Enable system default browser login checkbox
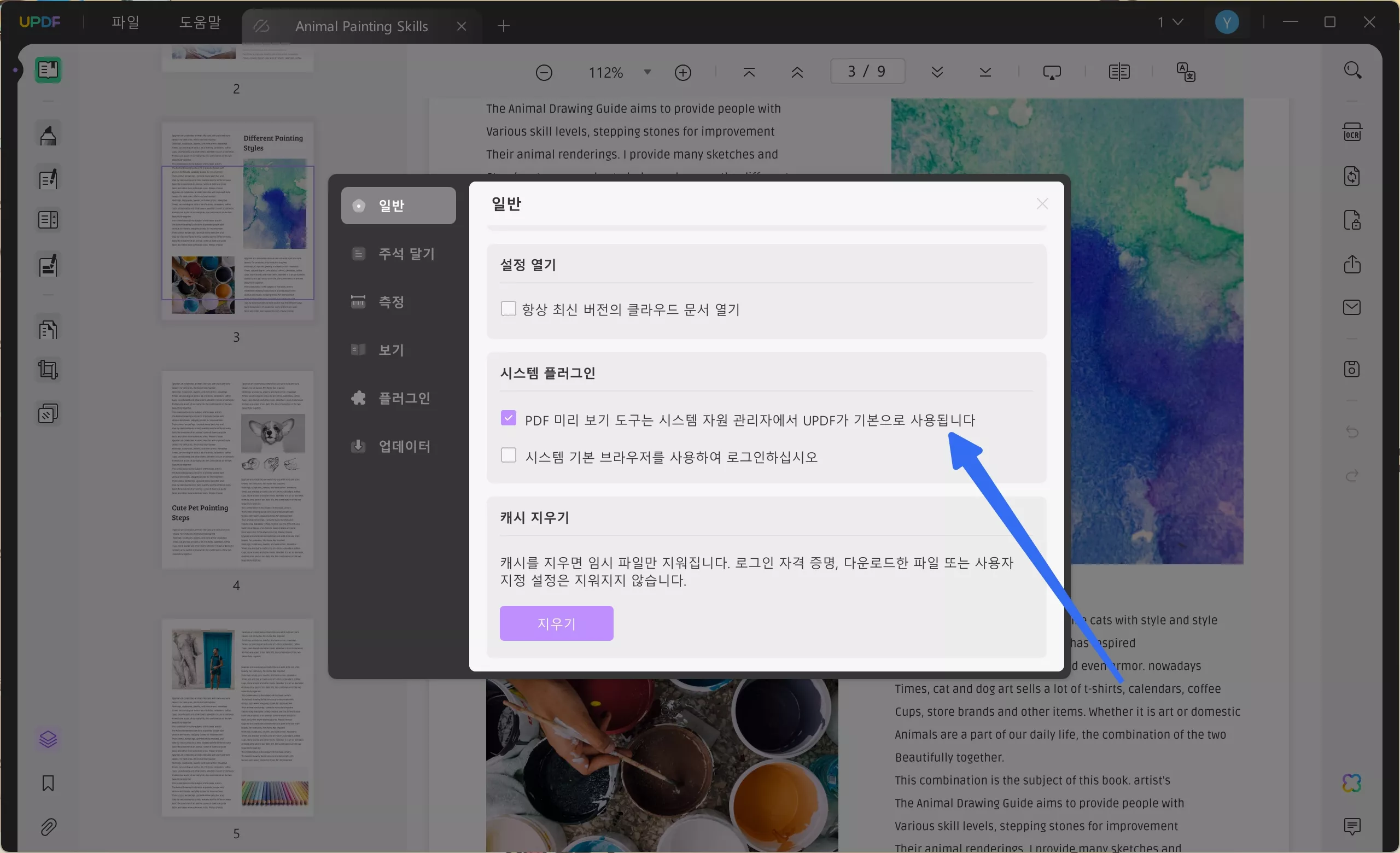The image size is (1400, 853). pos(508,455)
